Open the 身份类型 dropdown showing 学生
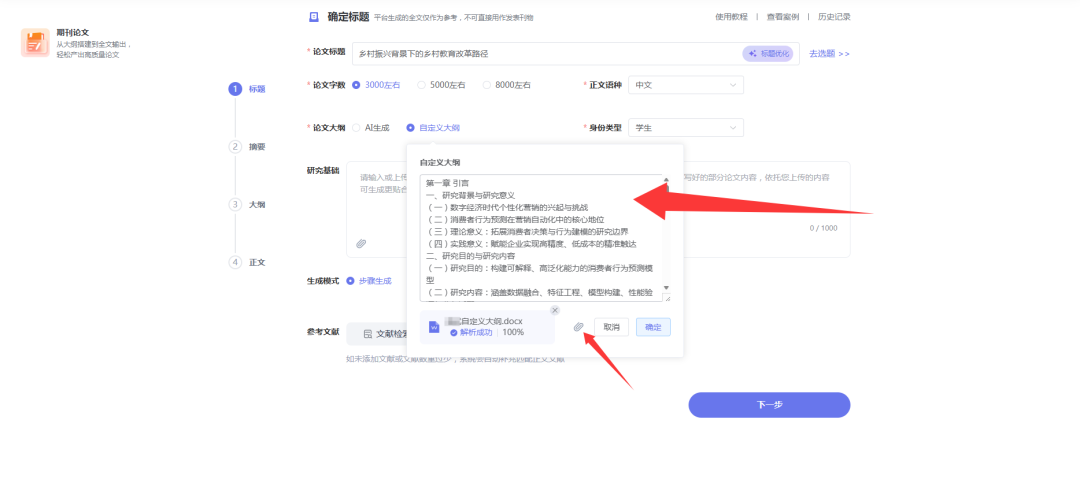 686,127
